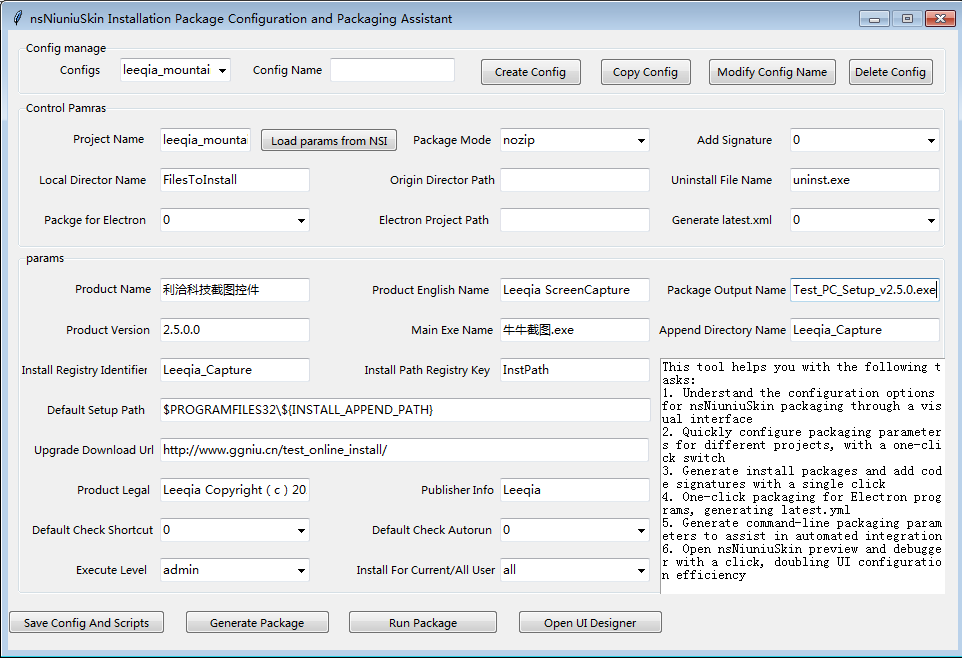Click the Origin Director Path field
This screenshot has height=658, width=962.
574,180
